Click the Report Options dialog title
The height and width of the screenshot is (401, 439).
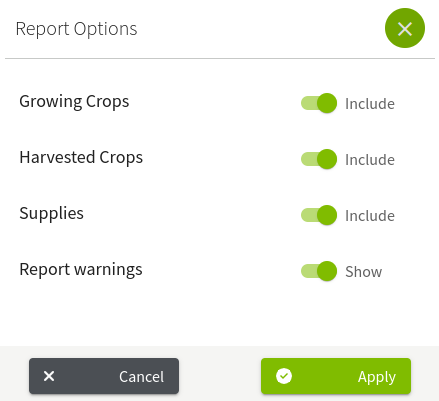76,29
